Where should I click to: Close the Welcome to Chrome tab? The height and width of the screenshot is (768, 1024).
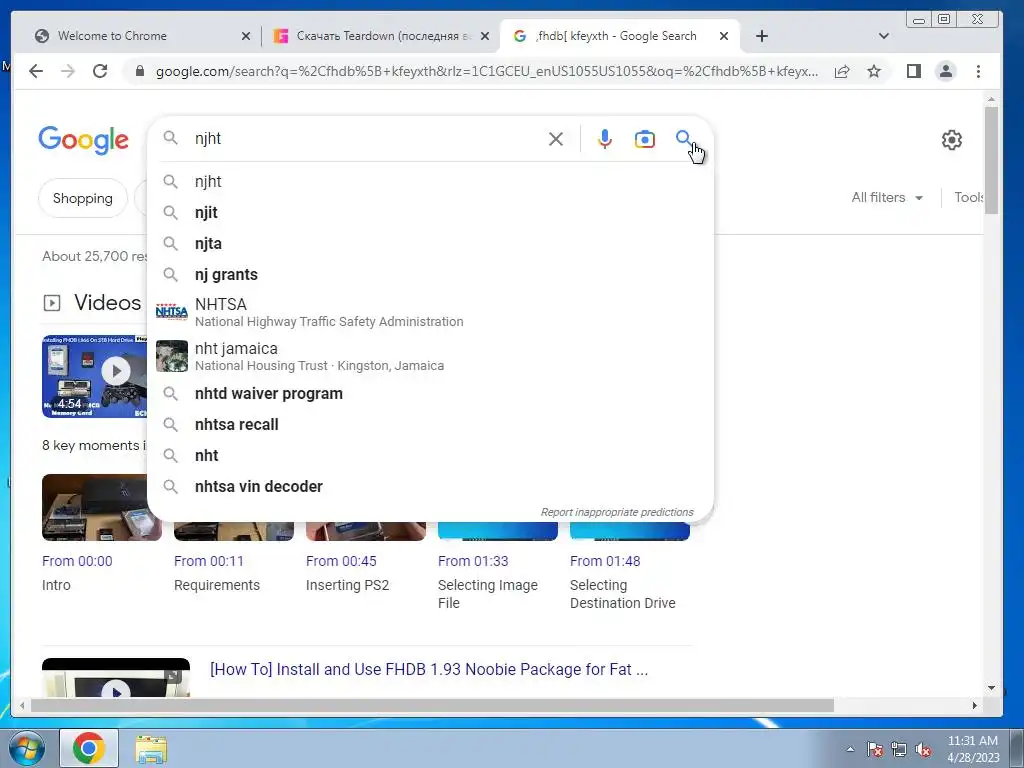click(x=246, y=37)
